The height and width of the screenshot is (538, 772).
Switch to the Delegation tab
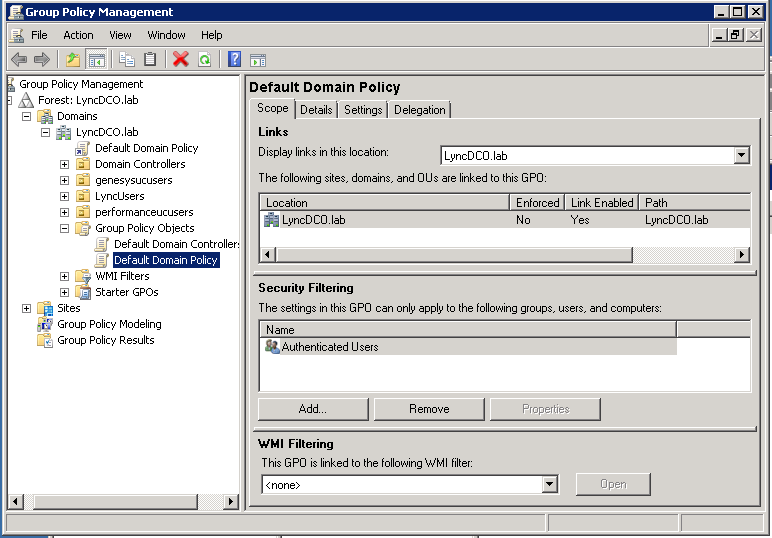pos(419,110)
